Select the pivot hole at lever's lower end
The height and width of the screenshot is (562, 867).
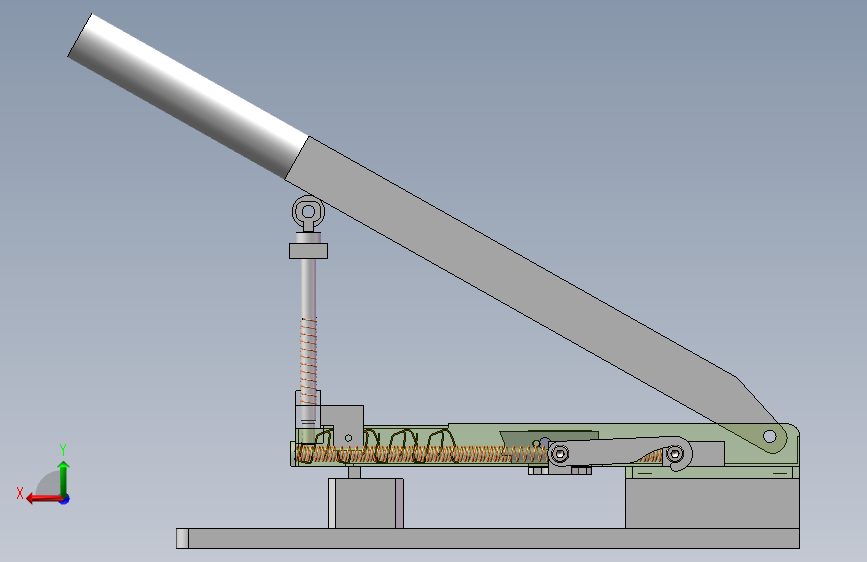770,436
